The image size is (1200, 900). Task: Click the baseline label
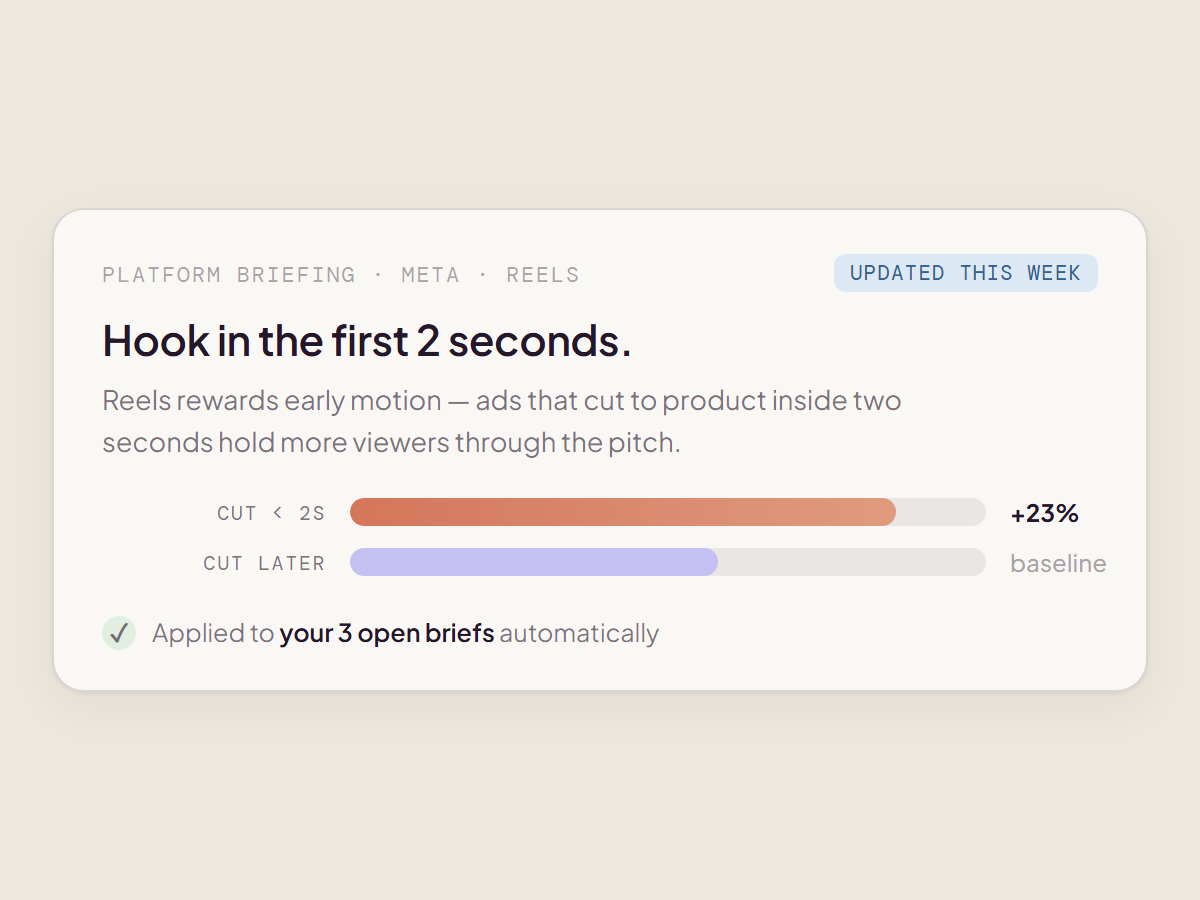click(x=1058, y=563)
